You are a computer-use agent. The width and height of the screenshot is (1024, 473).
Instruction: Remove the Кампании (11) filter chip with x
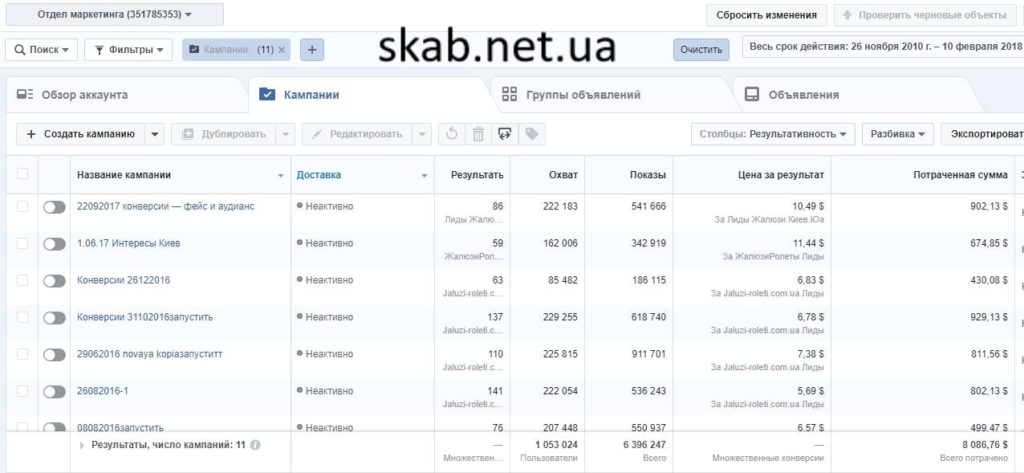point(282,49)
